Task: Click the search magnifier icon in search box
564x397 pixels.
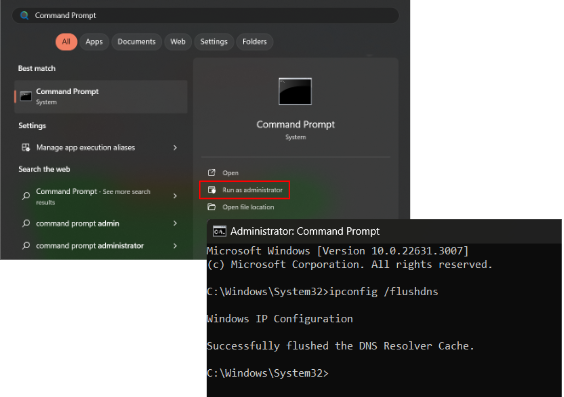Action: [24, 15]
